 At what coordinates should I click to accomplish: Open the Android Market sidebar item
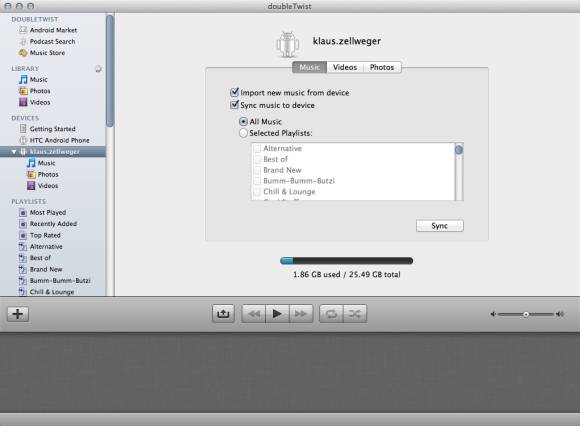48,30
